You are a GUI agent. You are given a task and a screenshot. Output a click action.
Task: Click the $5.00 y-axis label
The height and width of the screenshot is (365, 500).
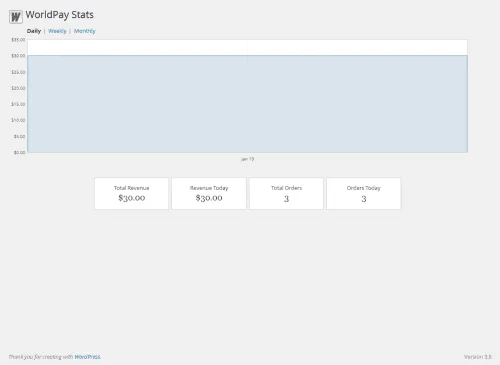pos(19,136)
